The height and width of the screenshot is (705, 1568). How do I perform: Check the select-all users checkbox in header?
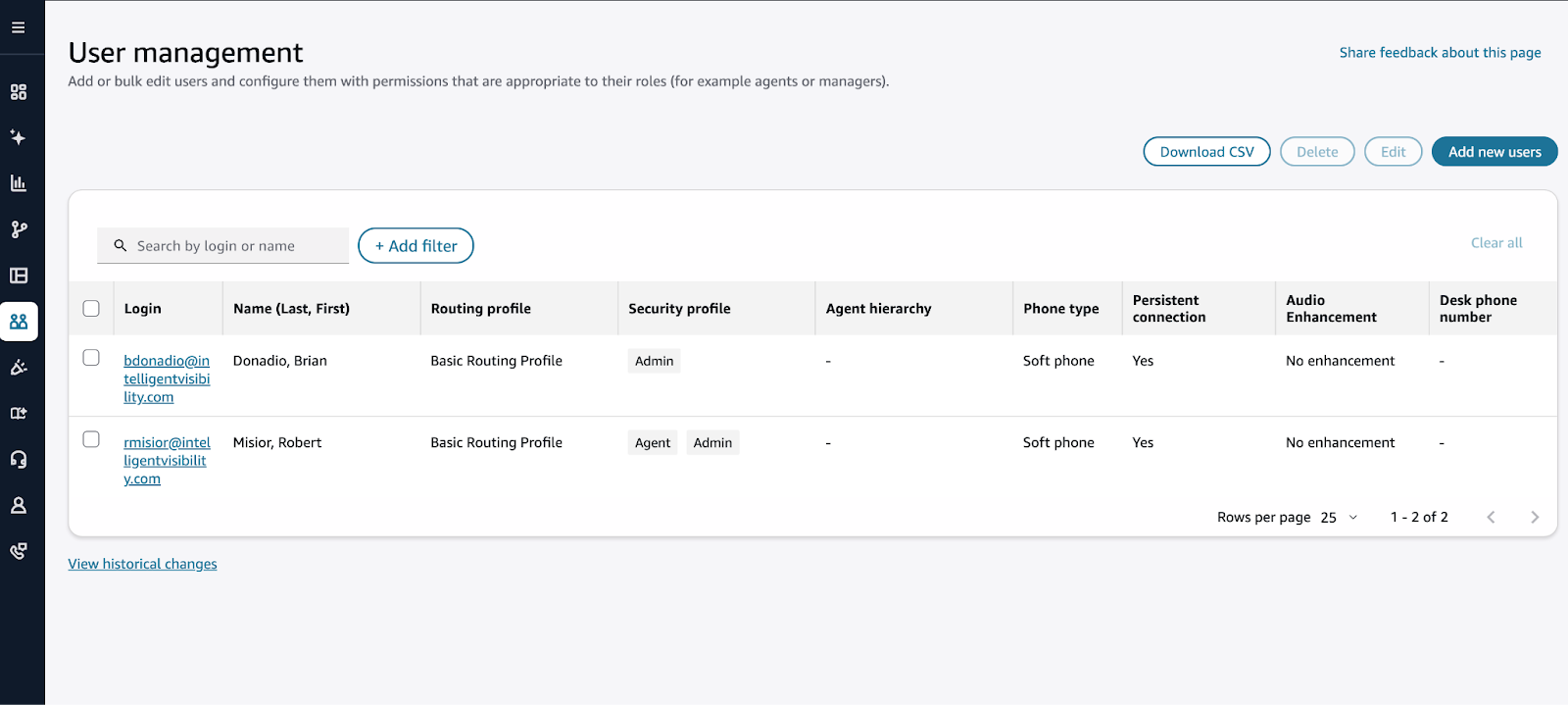tap(91, 309)
